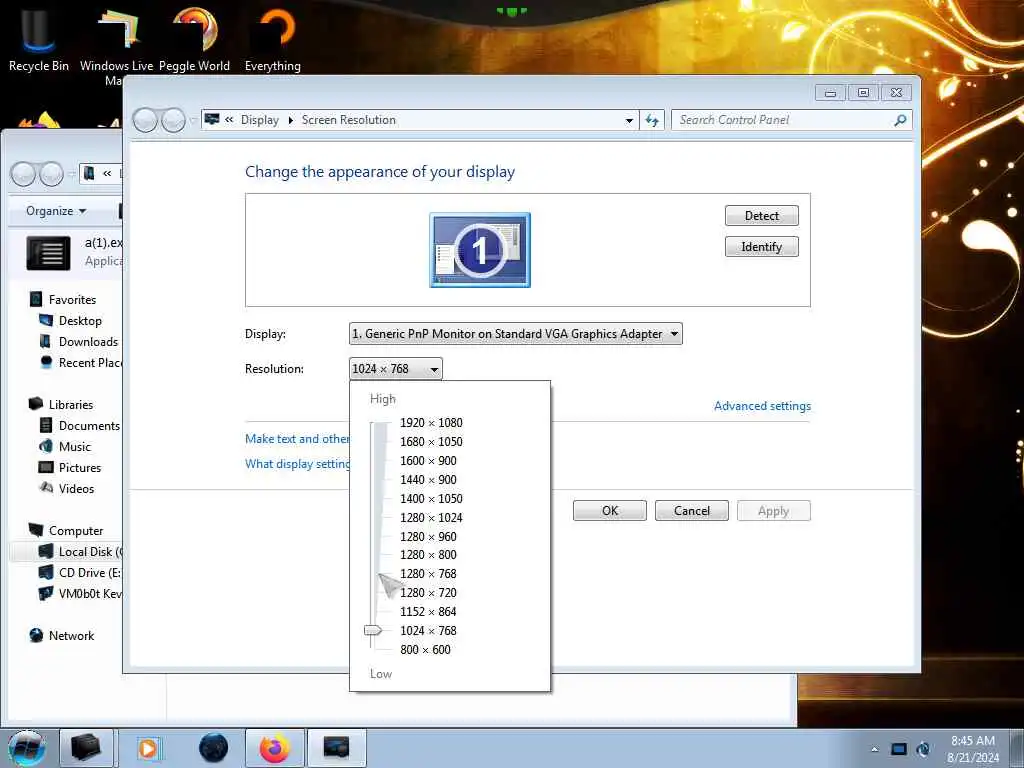The height and width of the screenshot is (768, 1024).
Task: Open the Recycle Bin desktop icon
Action: tap(38, 39)
